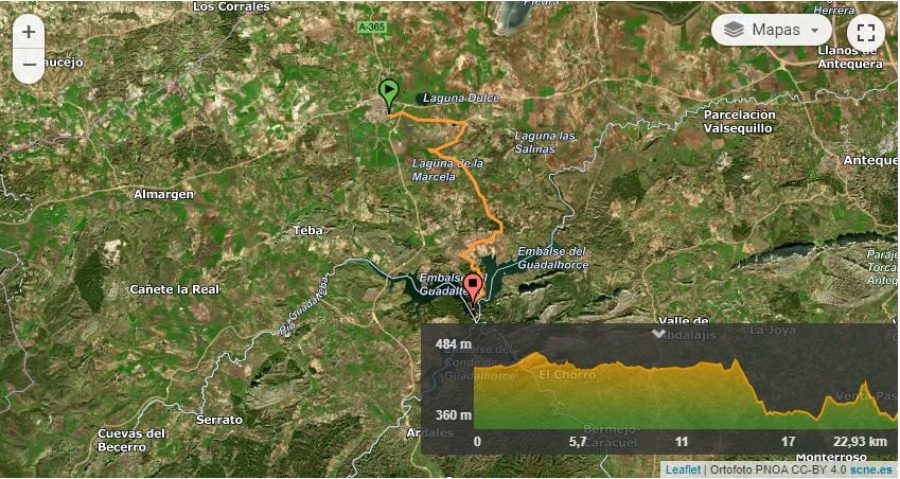Viewport: 900px width, 479px height.
Task: Click the Río Guadalteba river label
Action: (305, 305)
